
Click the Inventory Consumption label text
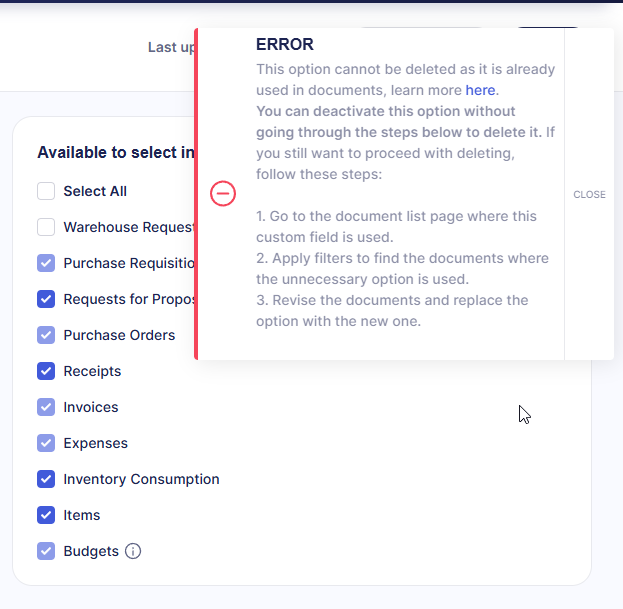[141, 479]
